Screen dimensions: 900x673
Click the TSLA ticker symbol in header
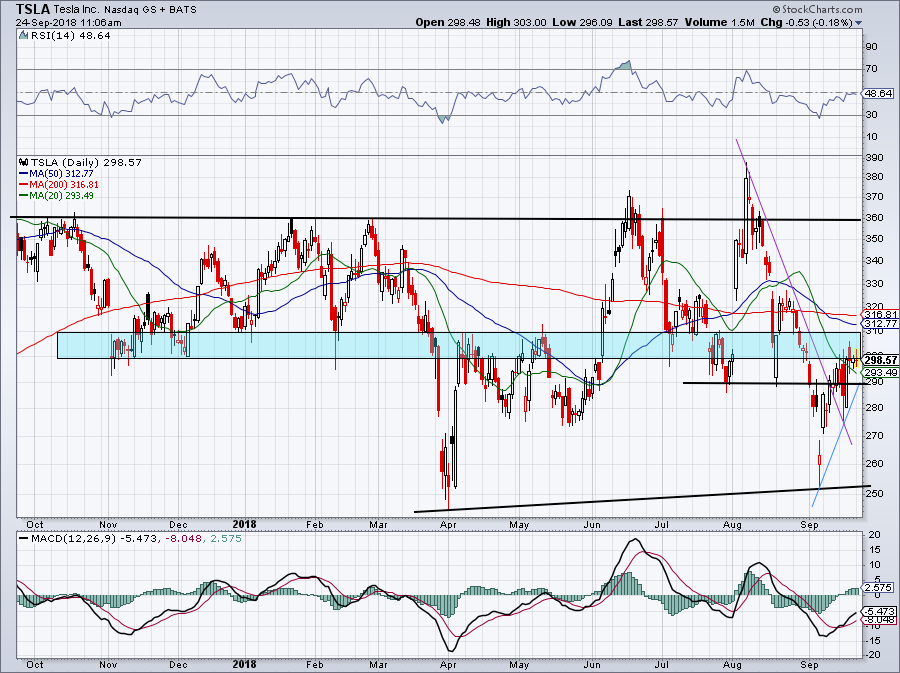tap(33, 9)
